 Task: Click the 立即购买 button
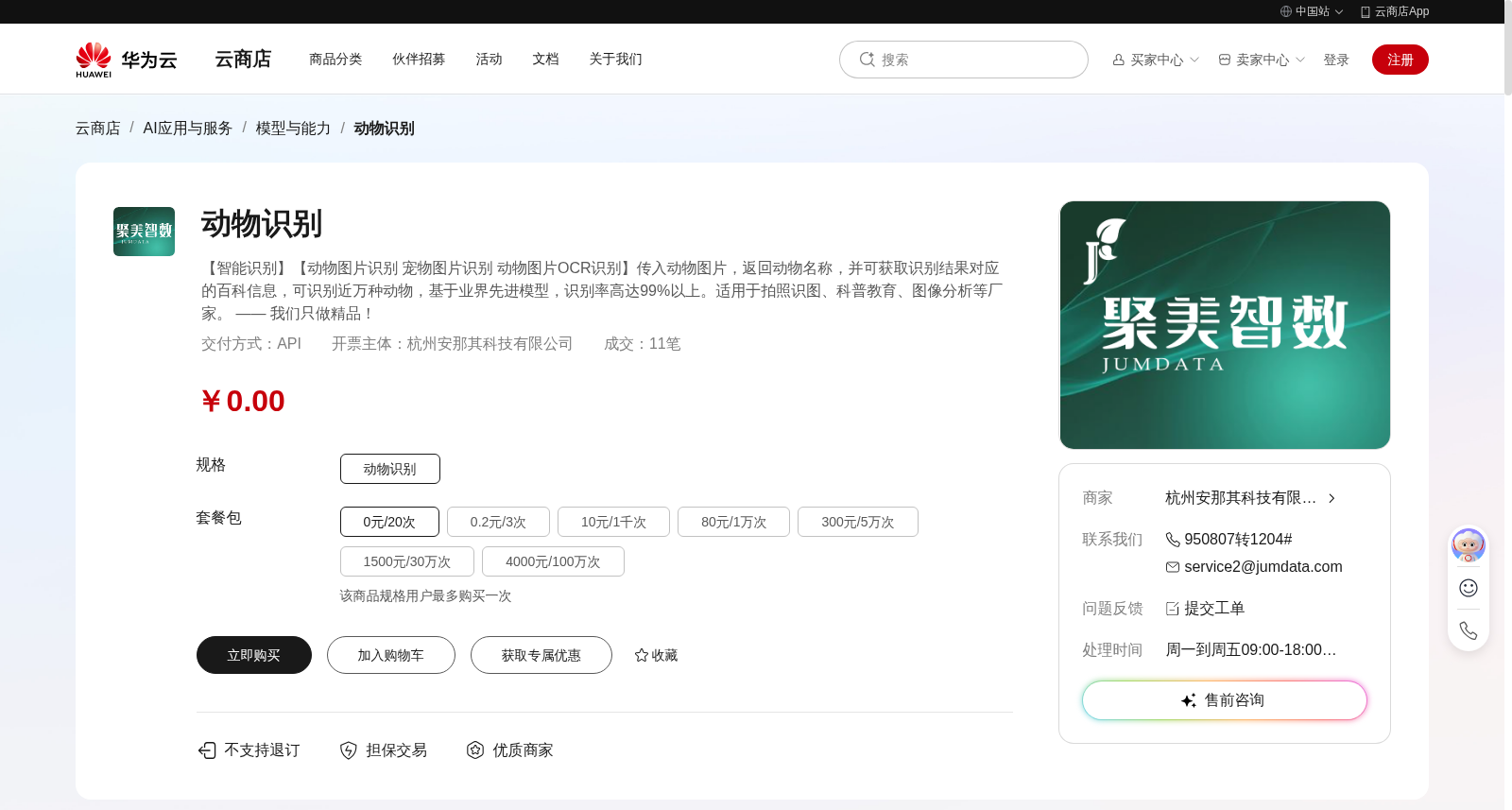(x=254, y=655)
